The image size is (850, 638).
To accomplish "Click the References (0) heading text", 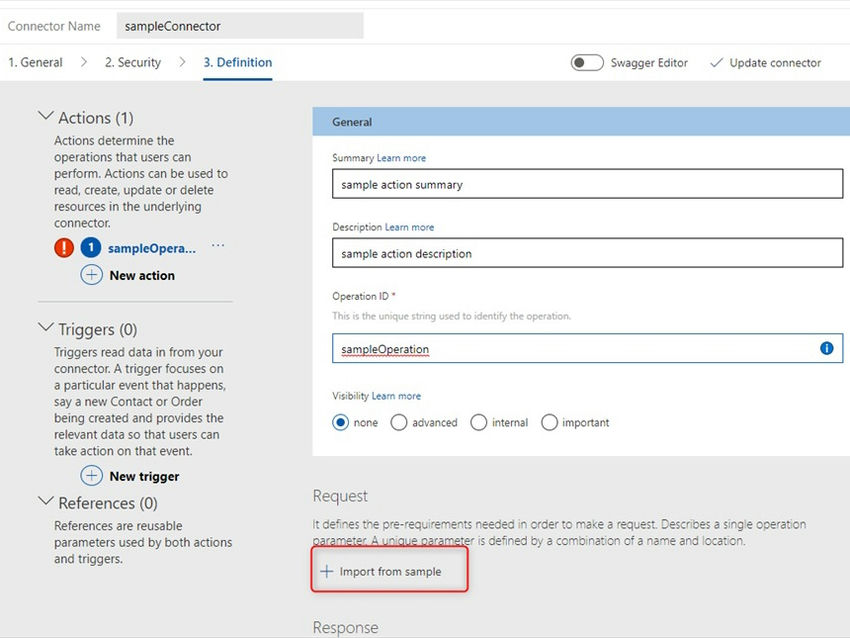I will [108, 503].
